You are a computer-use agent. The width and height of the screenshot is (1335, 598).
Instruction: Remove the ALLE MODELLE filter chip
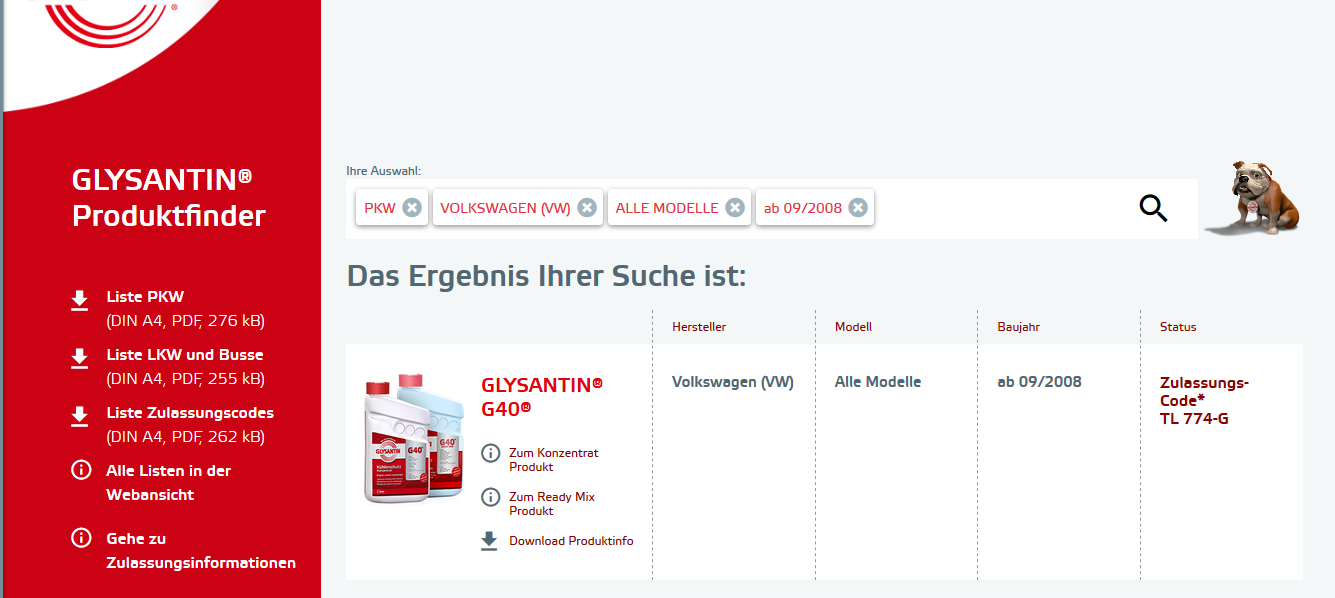pos(735,208)
